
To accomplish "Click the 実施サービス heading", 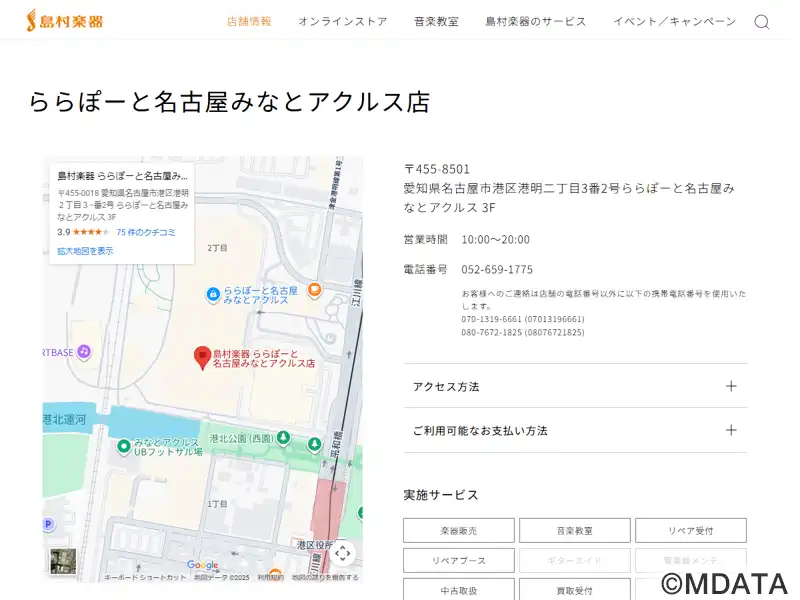I will [441, 495].
